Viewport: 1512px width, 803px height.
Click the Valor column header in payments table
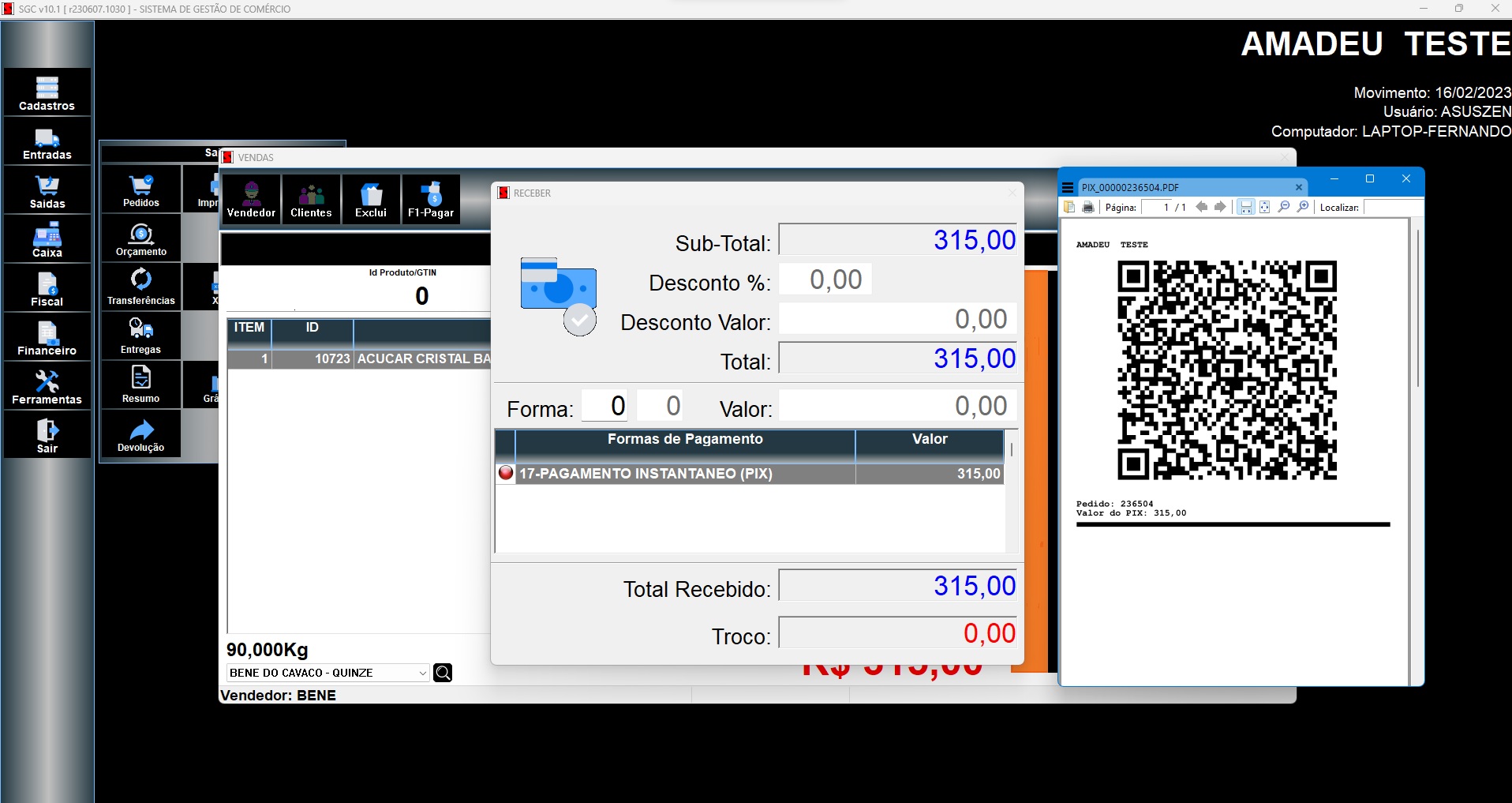[930, 445]
